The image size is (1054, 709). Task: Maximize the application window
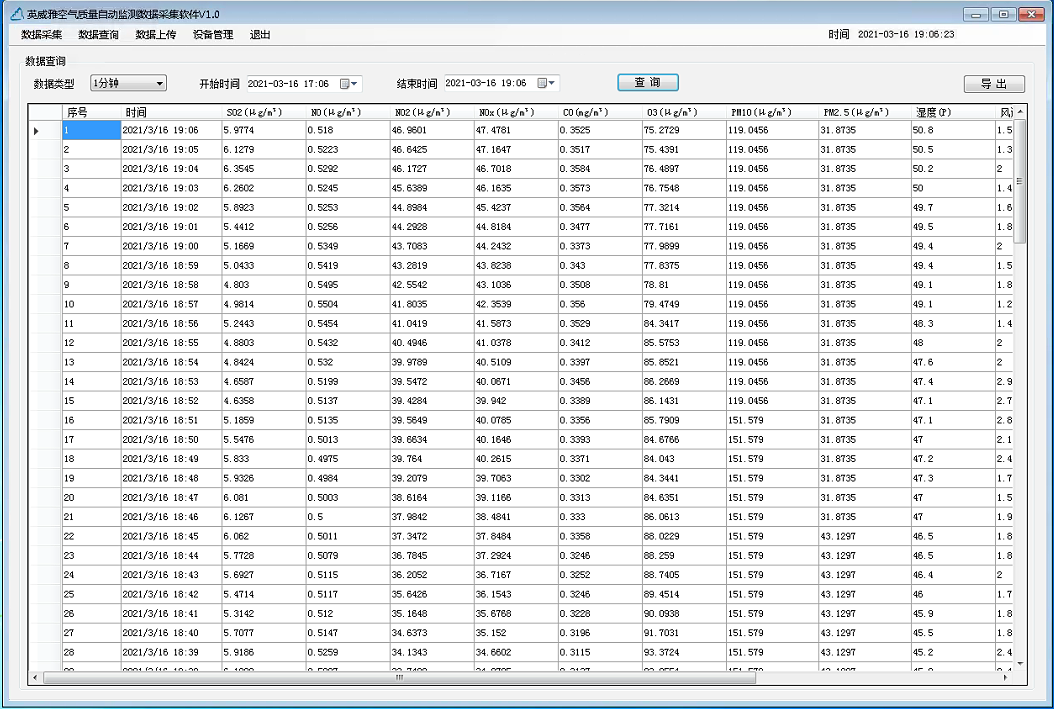point(1003,14)
